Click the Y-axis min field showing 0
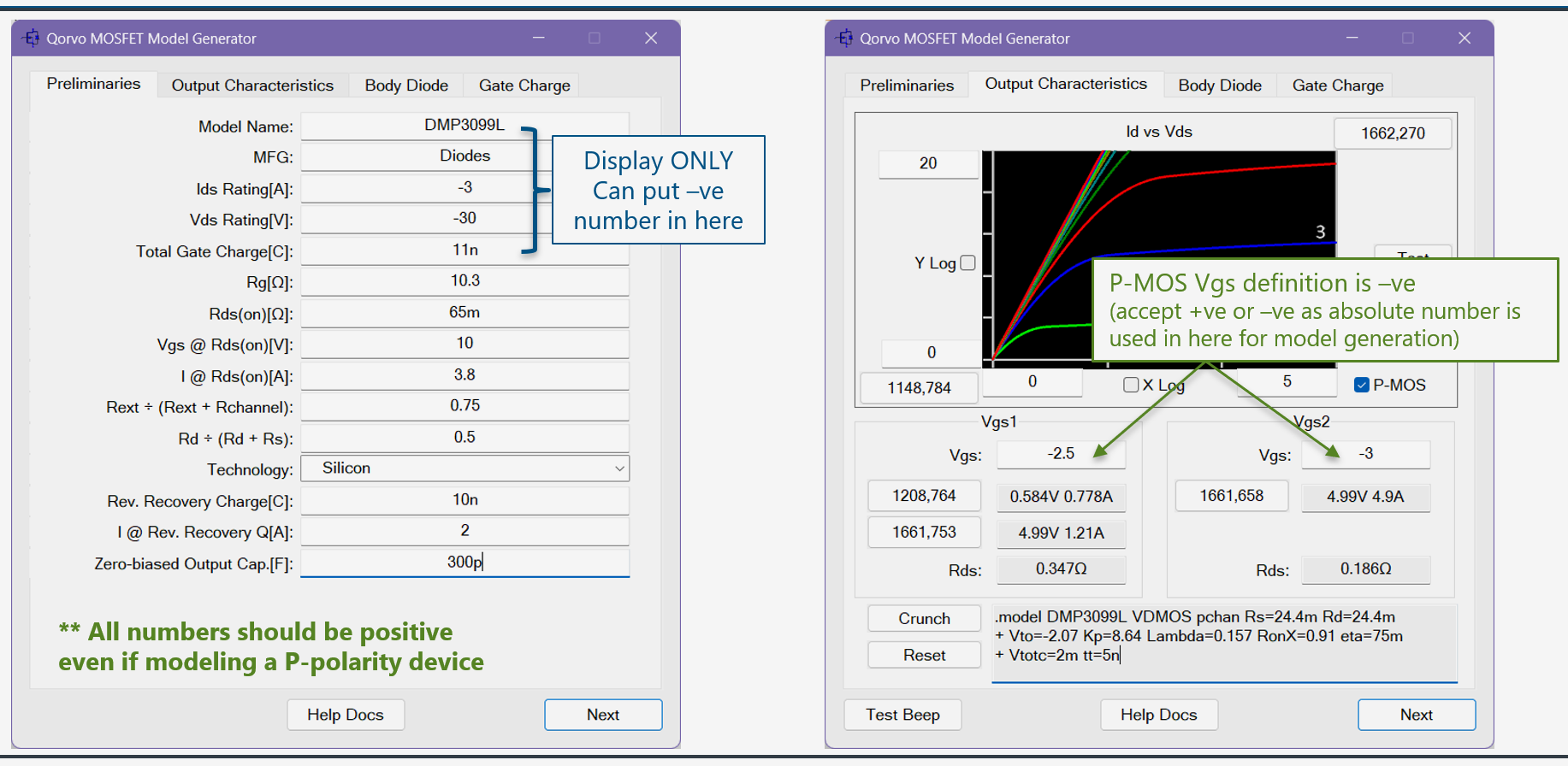This screenshot has width=1568, height=766. [931, 353]
